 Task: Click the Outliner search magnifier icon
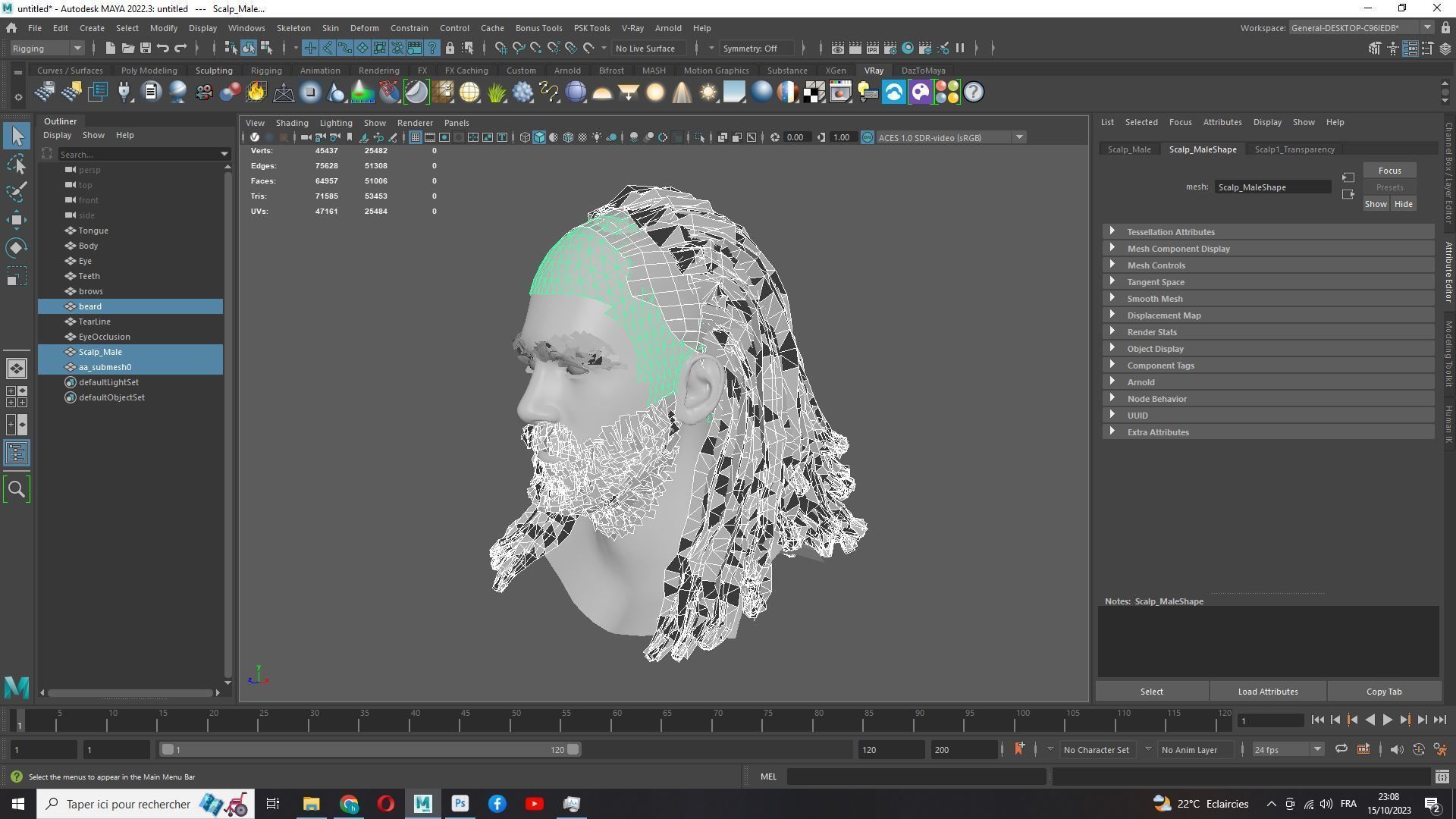point(17,489)
